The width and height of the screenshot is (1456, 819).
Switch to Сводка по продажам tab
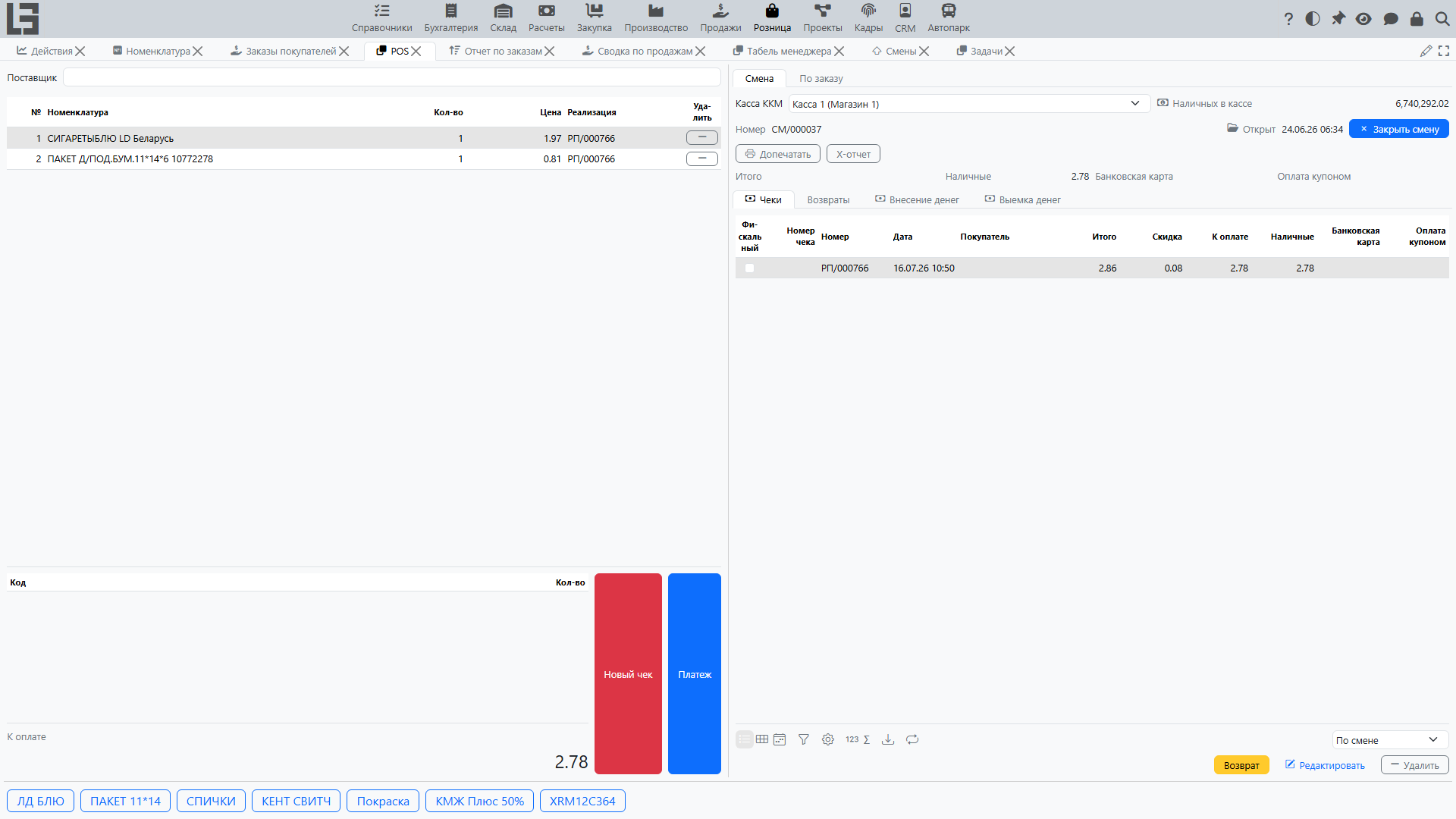[x=645, y=51]
